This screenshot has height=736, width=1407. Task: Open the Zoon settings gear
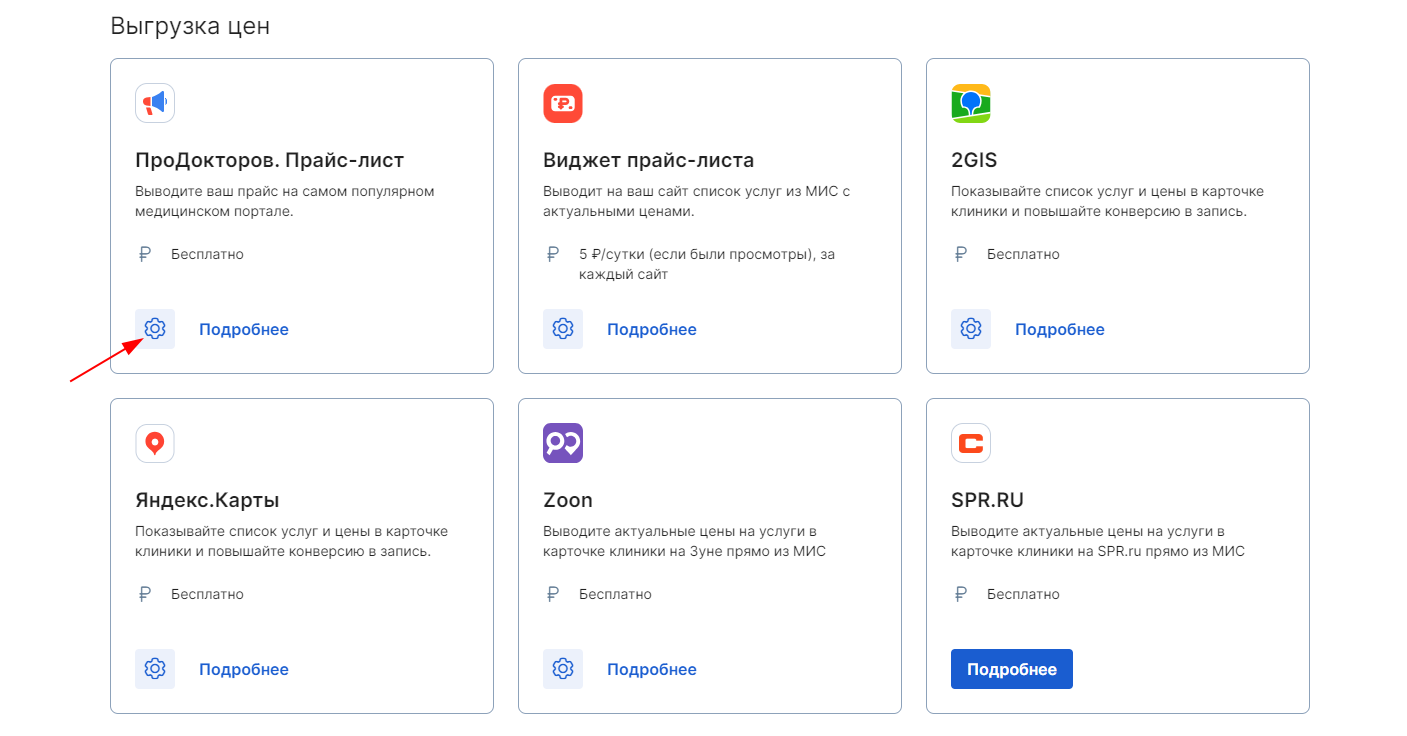click(x=563, y=669)
